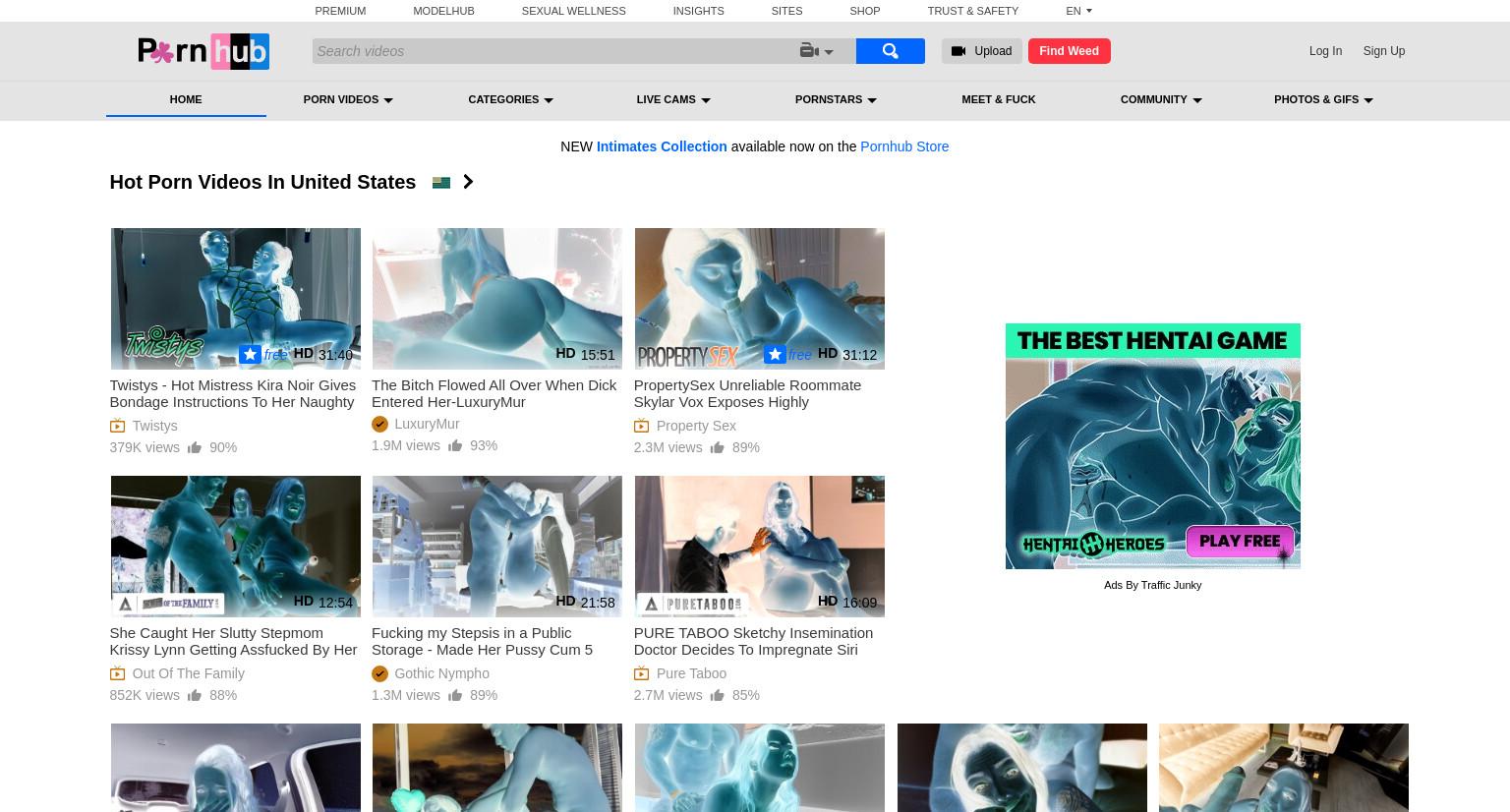Open the video thumbnail with 15:51 duration
The image size is (1510, 812).
[x=496, y=299]
